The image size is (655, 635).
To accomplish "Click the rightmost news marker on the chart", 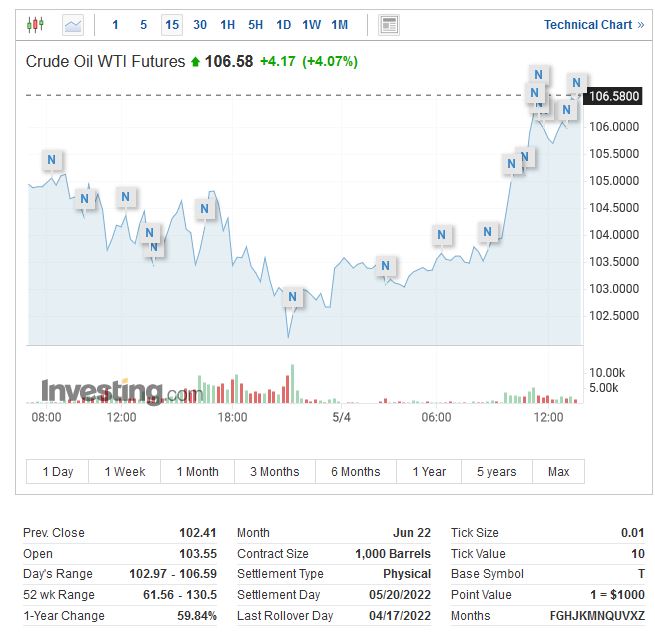I will 576,83.
